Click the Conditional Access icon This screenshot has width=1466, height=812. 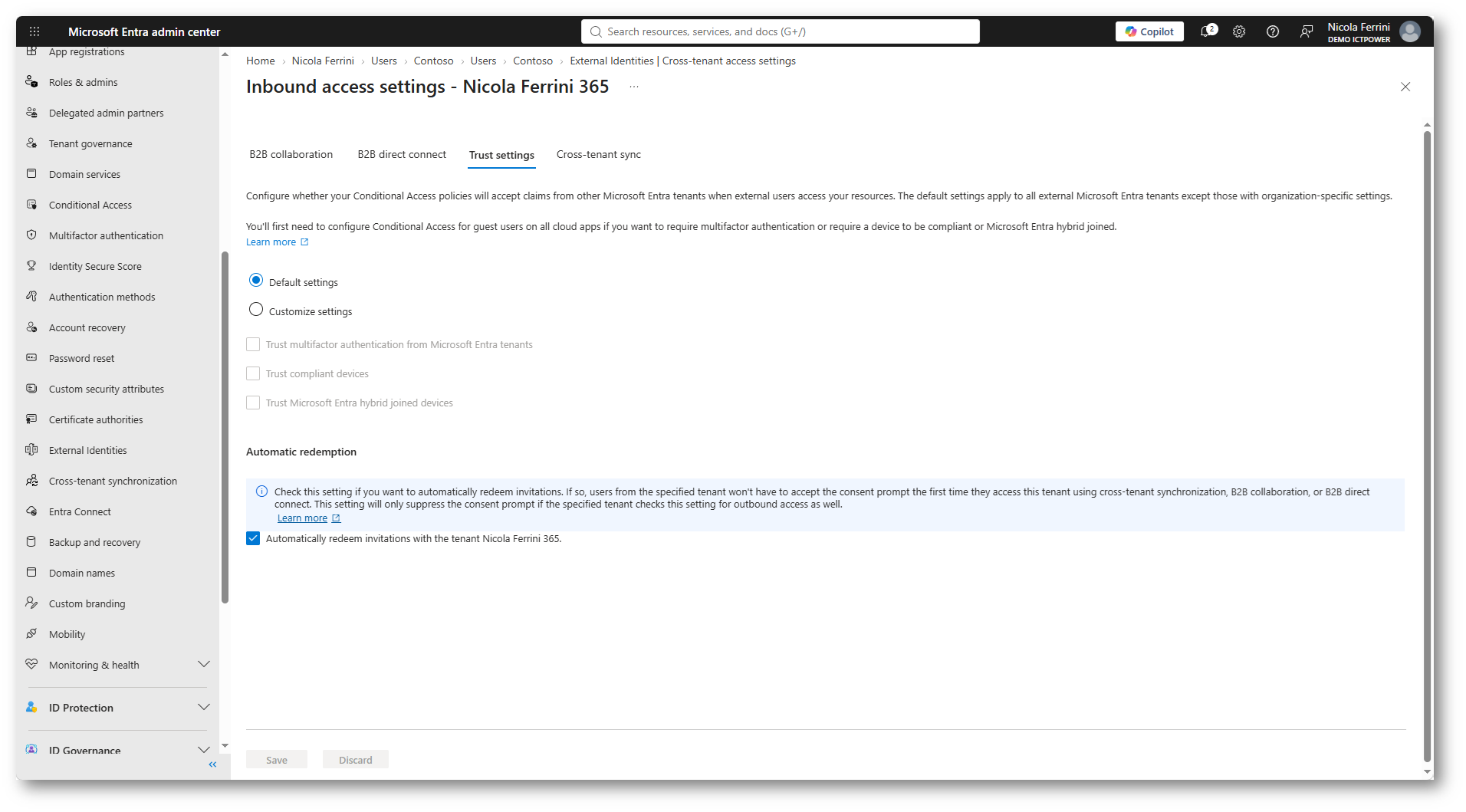point(31,204)
